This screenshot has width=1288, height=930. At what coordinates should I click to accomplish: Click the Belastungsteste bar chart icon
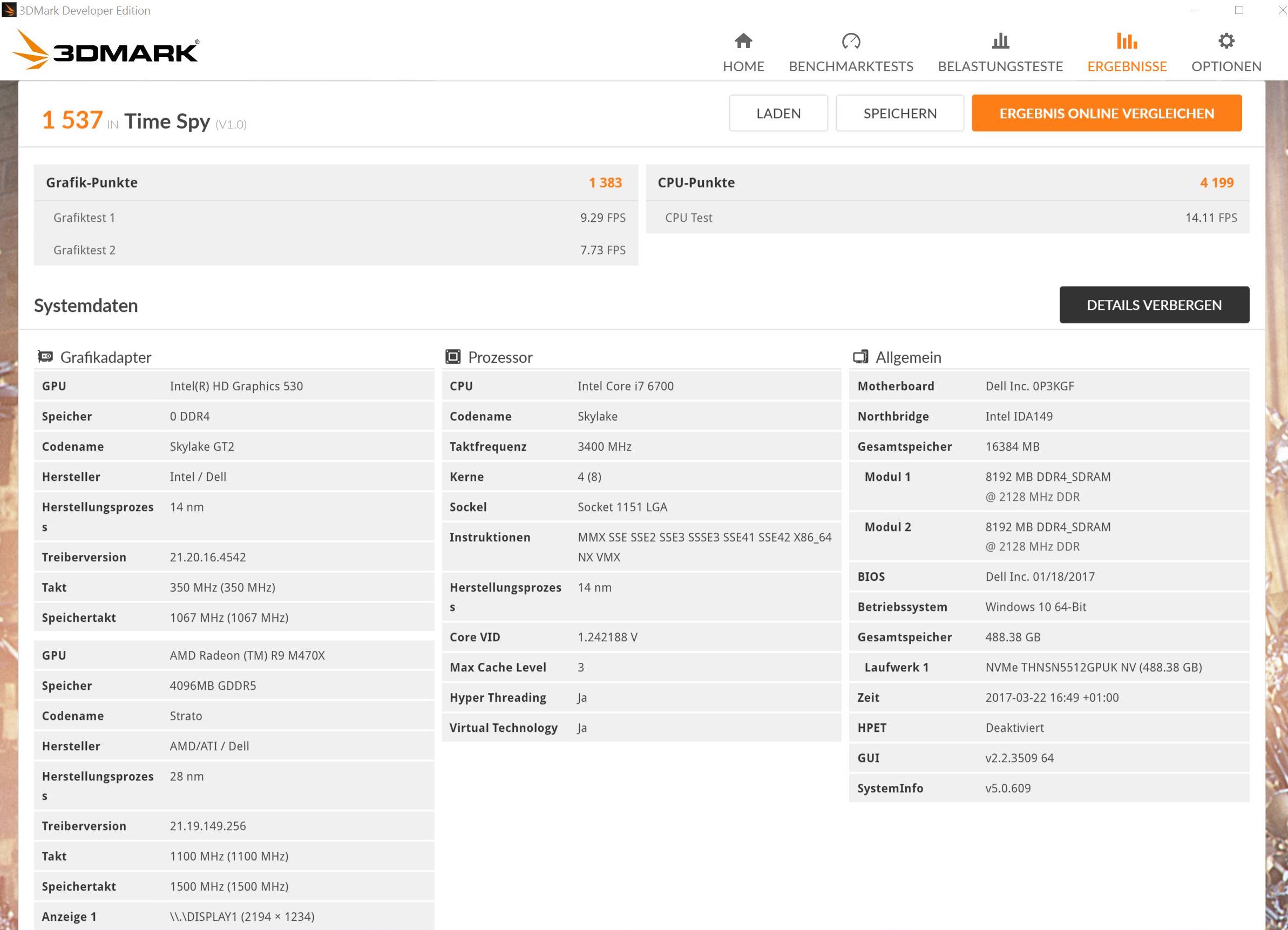pyautogui.click(x=1000, y=41)
